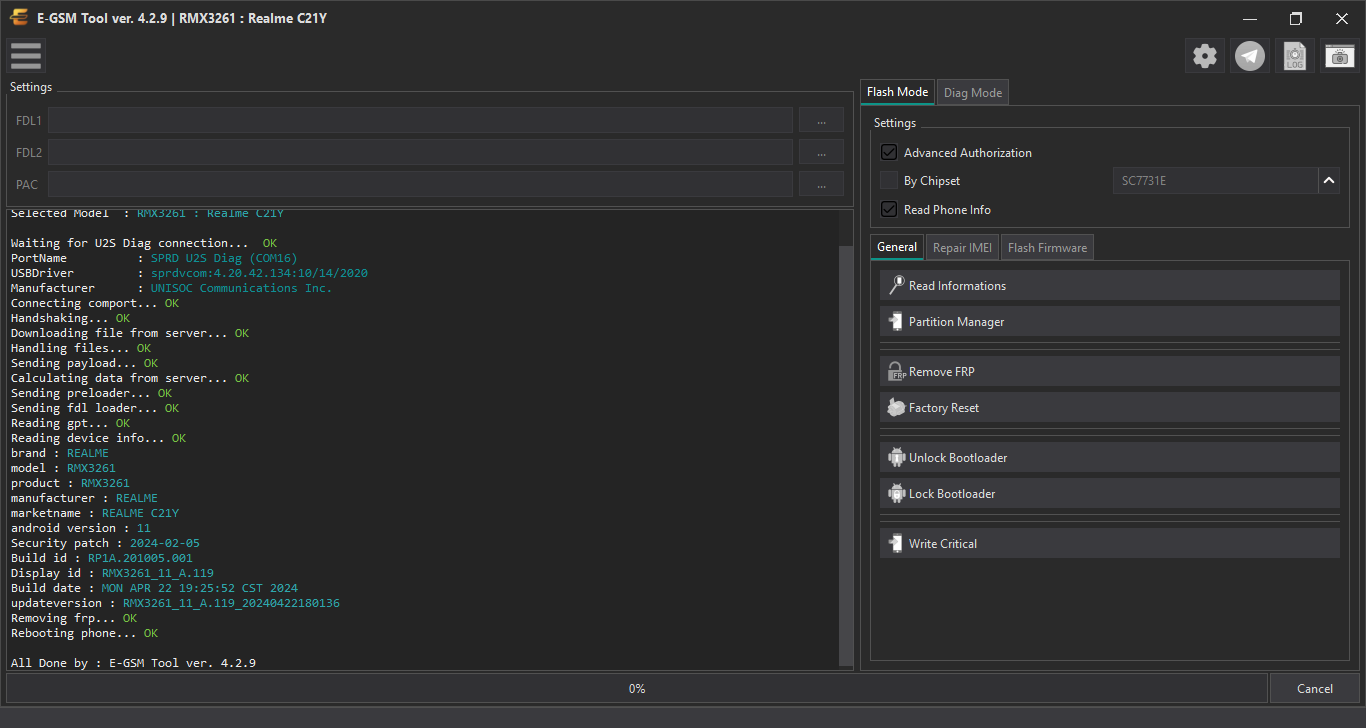The width and height of the screenshot is (1366, 728).
Task: Open the SC7731E chipset combo box
Action: [1226, 181]
